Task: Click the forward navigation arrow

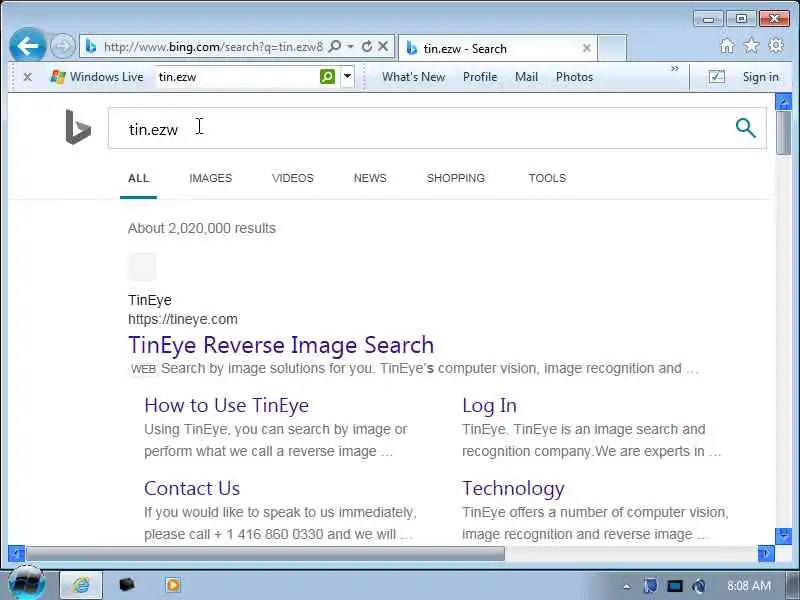Action: (63, 46)
